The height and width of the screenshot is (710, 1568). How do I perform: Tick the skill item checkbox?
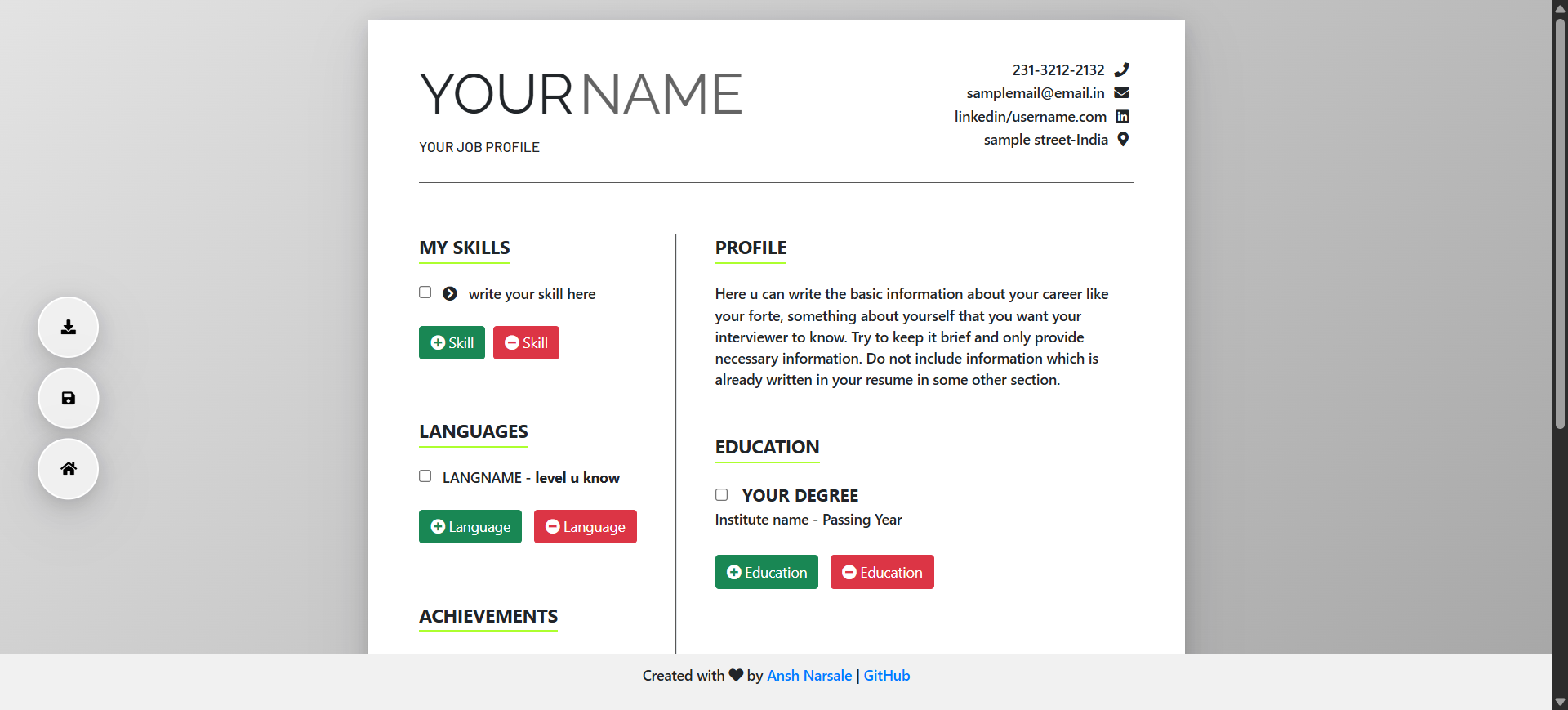click(425, 292)
